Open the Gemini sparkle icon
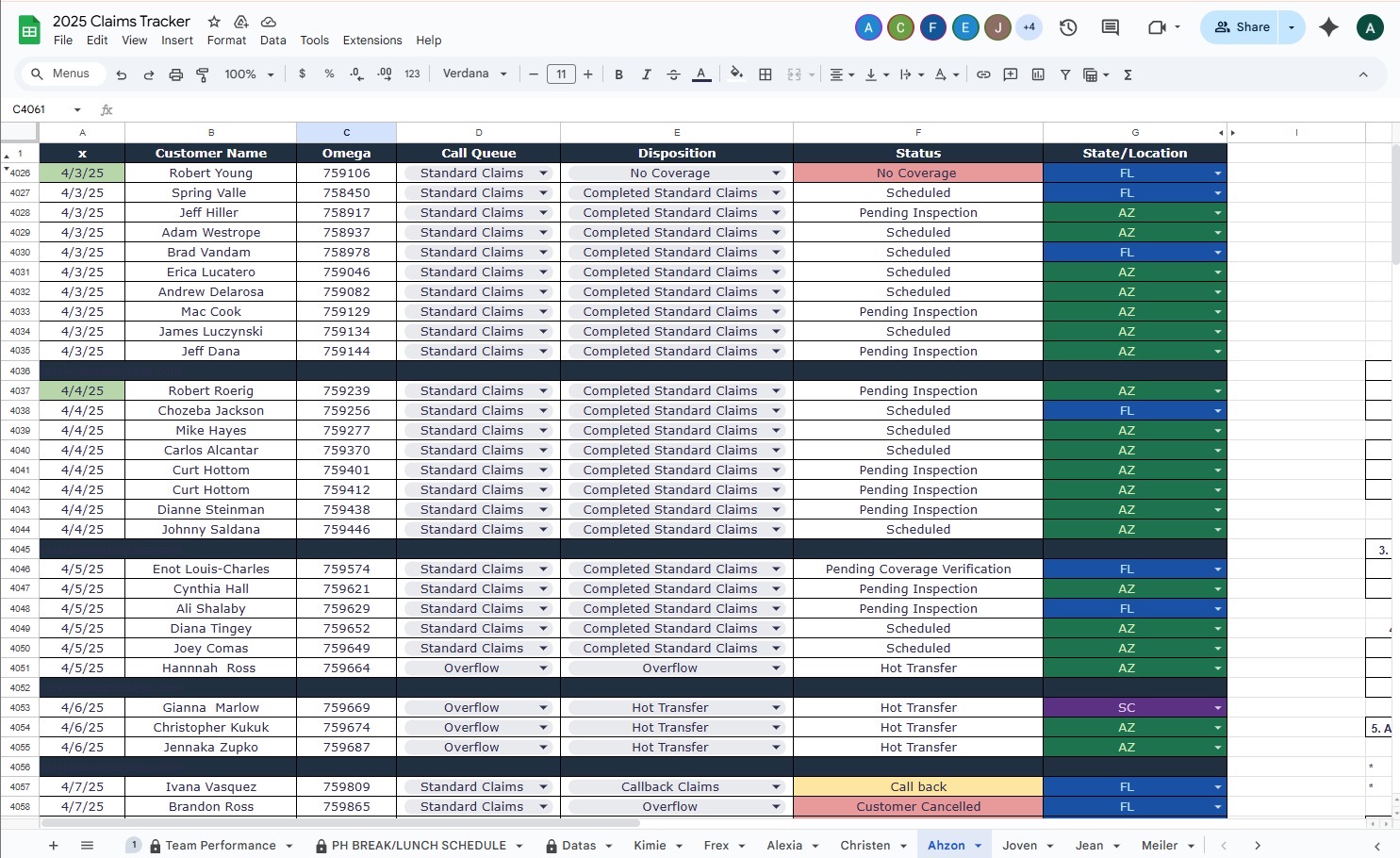This screenshot has height=858, width=1400. (1329, 27)
